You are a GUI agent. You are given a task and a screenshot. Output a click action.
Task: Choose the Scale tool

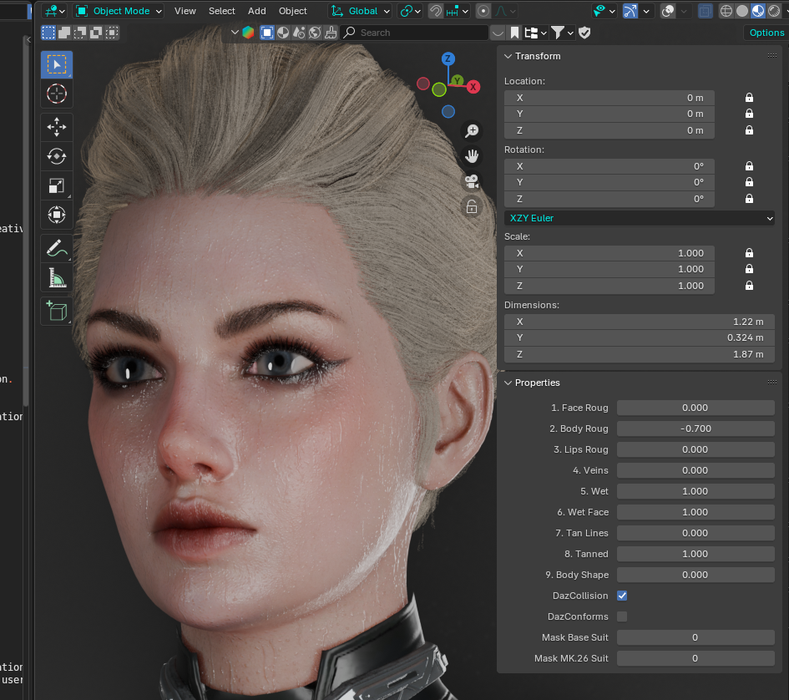[57, 185]
